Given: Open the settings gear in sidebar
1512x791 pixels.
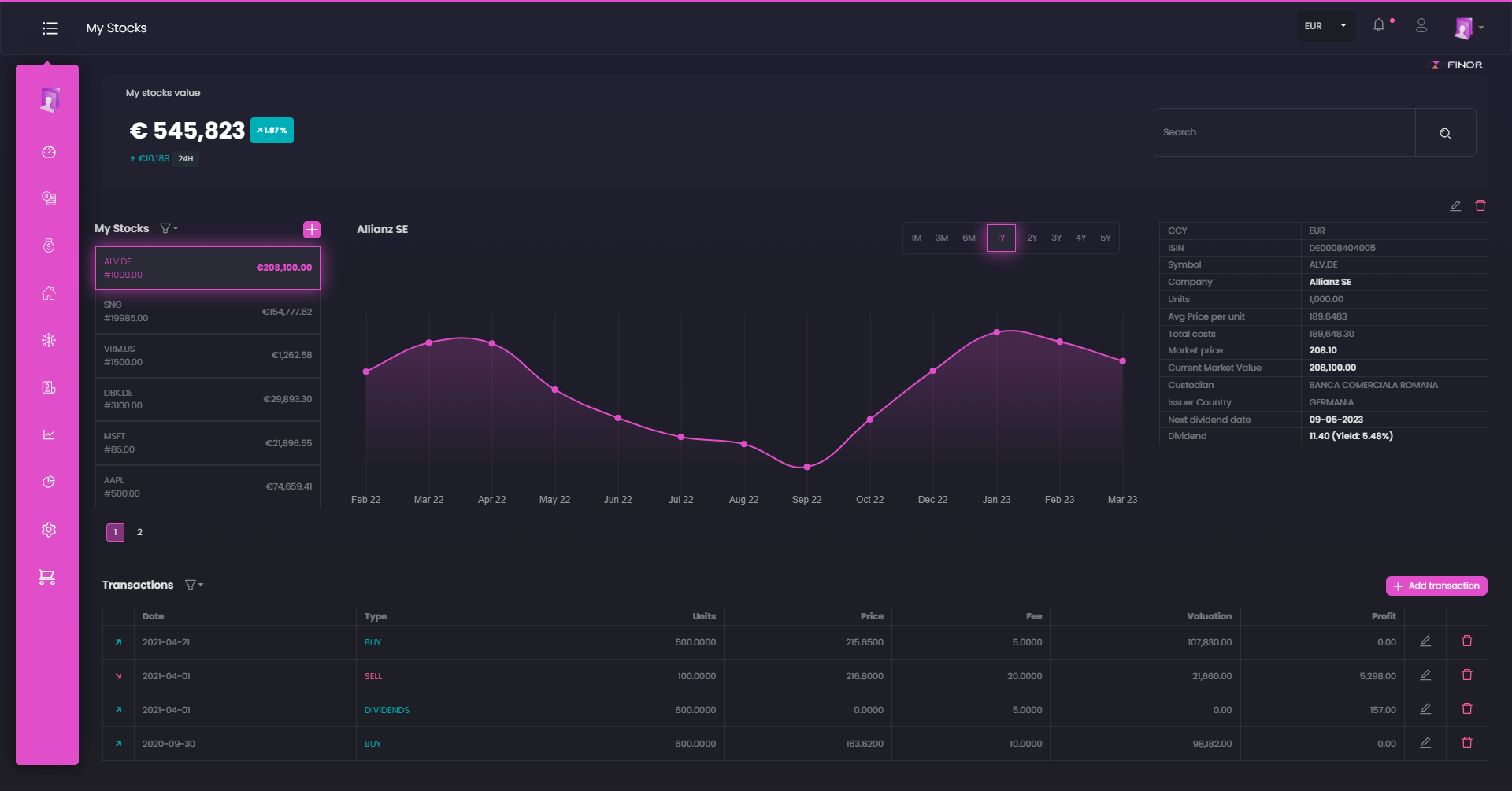Looking at the screenshot, I should [49, 530].
